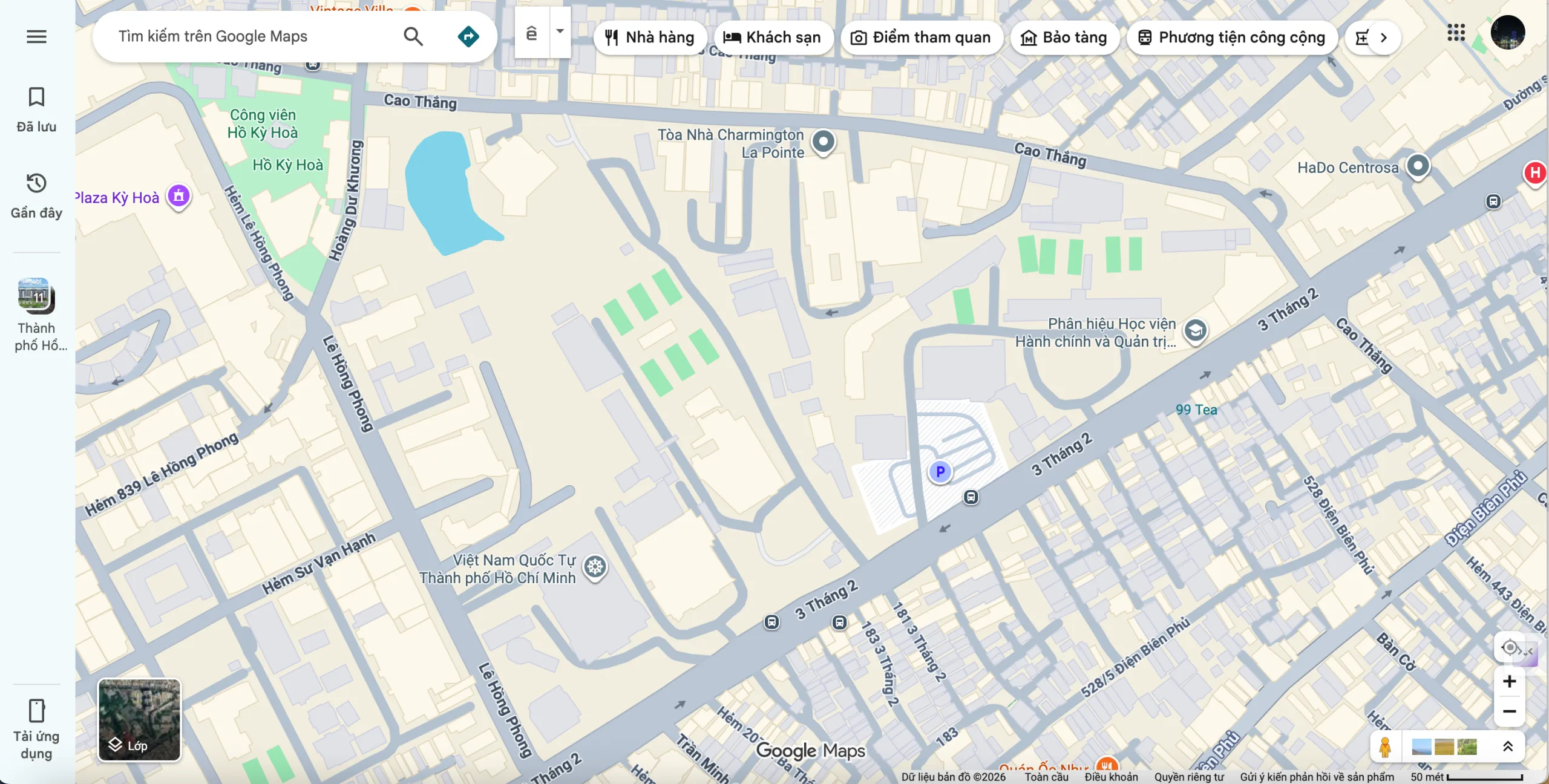Viewport: 1549px width, 784px height.
Task: Expand the input method dropdown arrow
Action: [x=560, y=31]
